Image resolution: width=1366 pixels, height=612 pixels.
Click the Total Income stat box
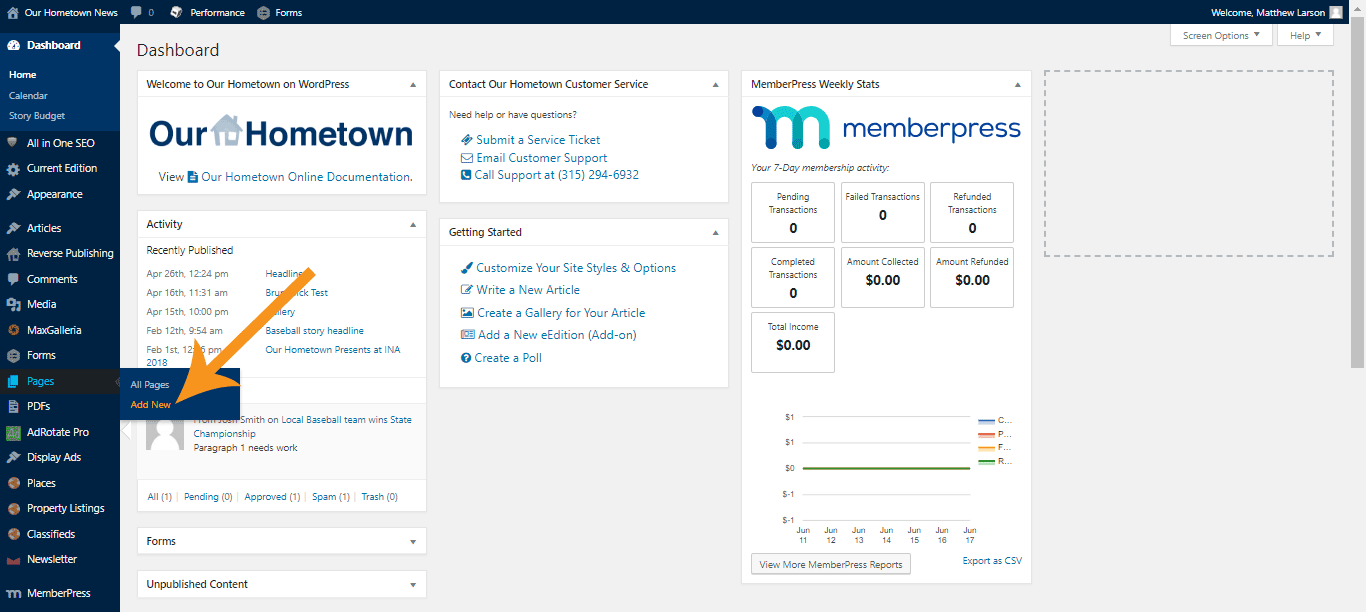[x=793, y=342]
